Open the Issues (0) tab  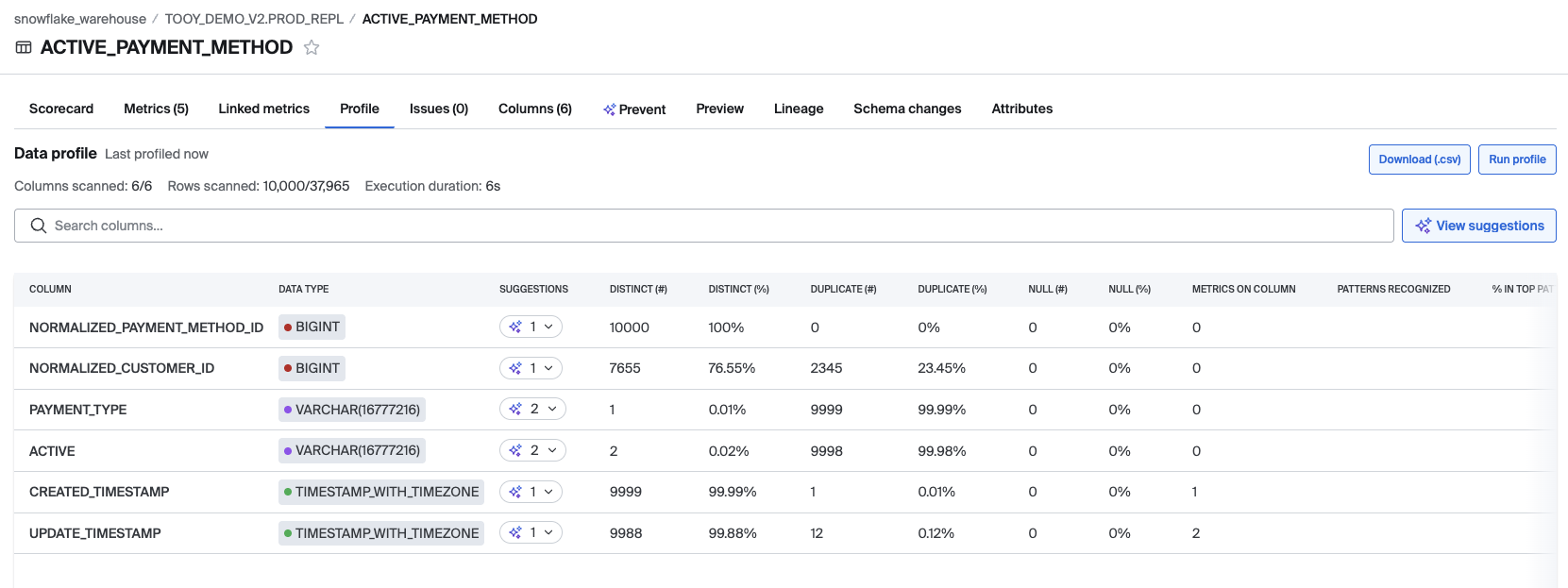point(439,109)
